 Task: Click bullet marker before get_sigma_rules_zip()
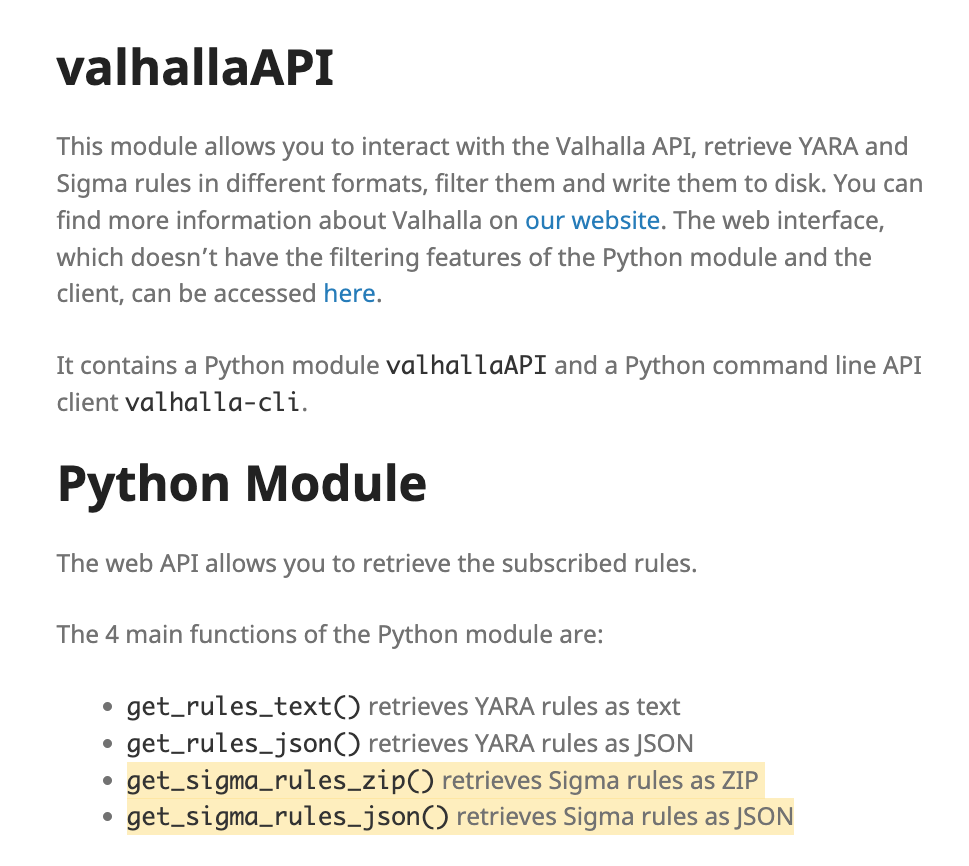pyautogui.click(x=107, y=781)
